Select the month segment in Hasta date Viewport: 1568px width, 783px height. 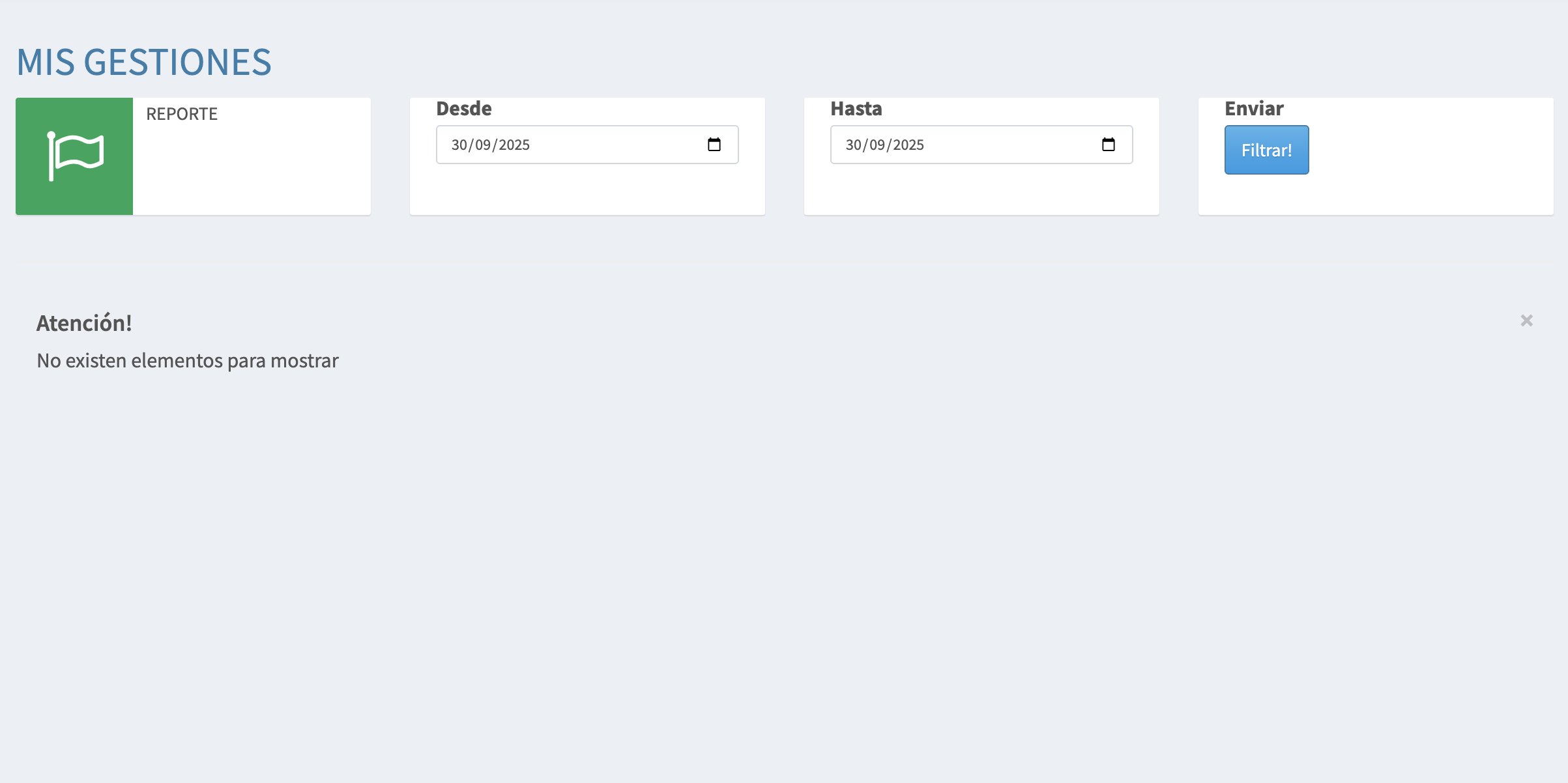tap(877, 145)
